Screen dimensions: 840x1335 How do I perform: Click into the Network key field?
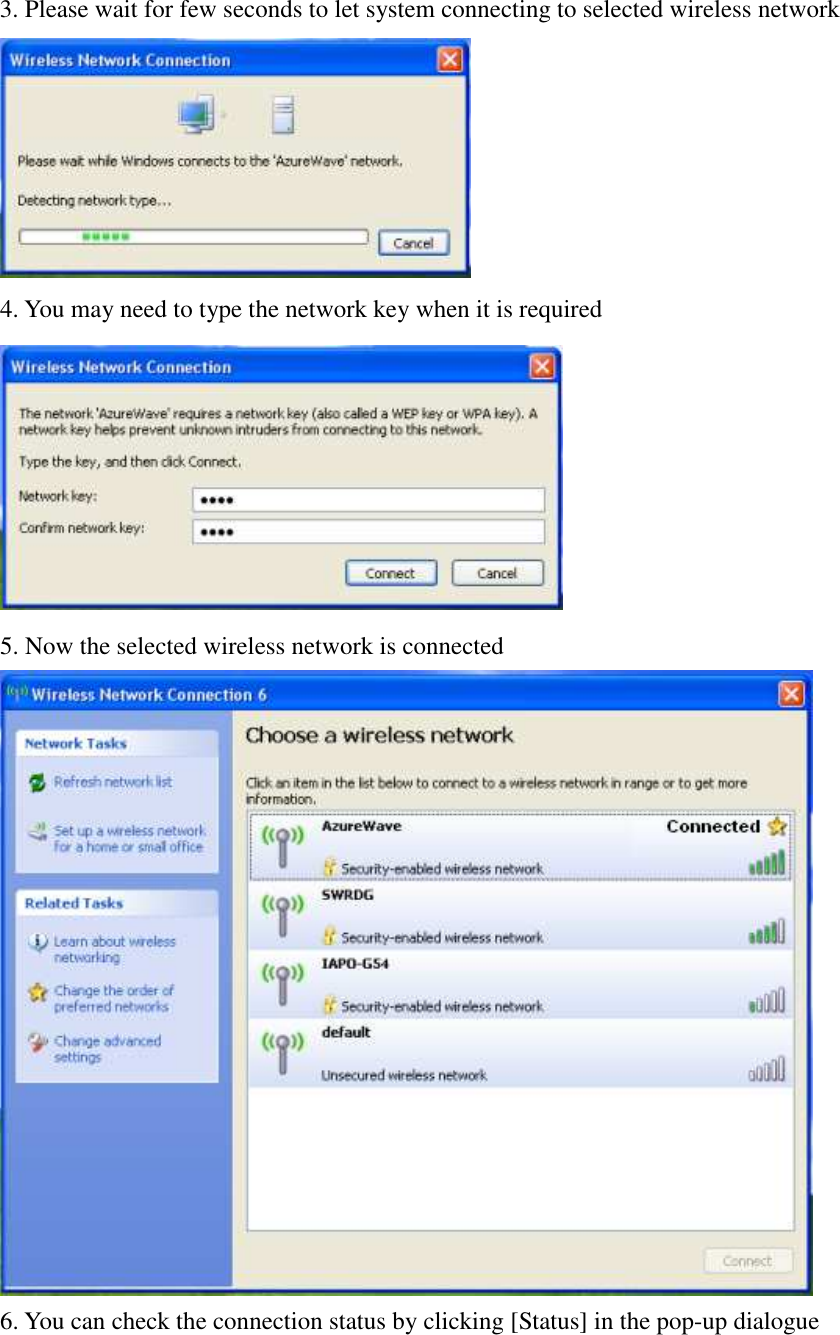(x=368, y=499)
